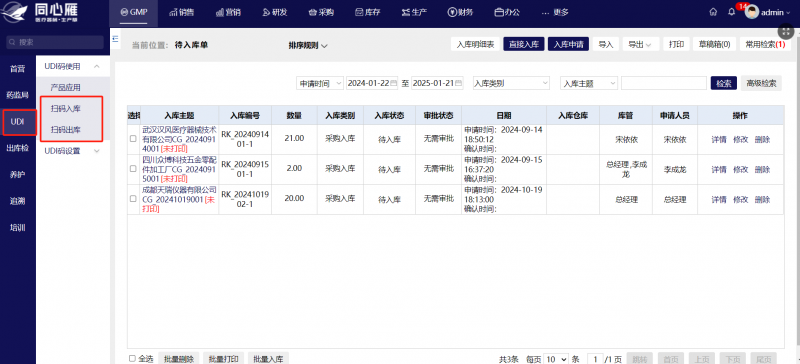Open 扫码出库 in the submenu
The height and width of the screenshot is (364, 800).
click(x=65, y=130)
